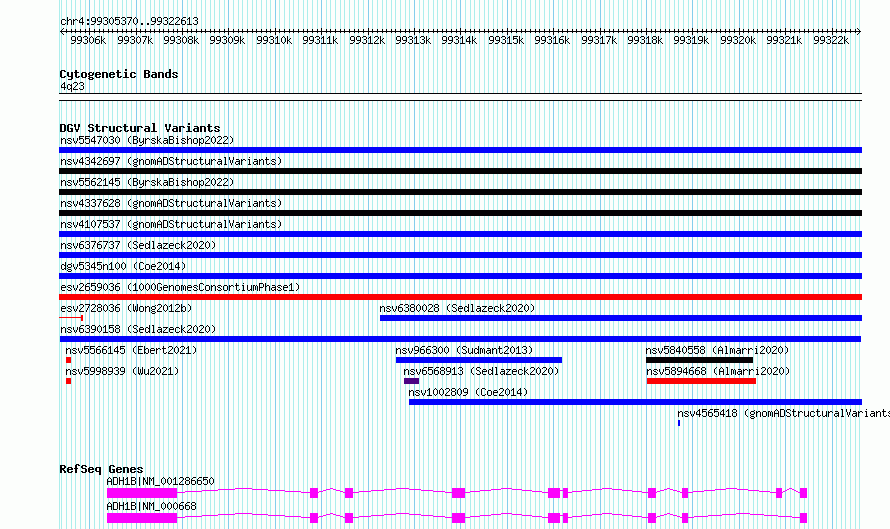The width and height of the screenshot is (890, 529).
Task: Click the blue bar of nsv6380028
Action: click(x=621, y=318)
